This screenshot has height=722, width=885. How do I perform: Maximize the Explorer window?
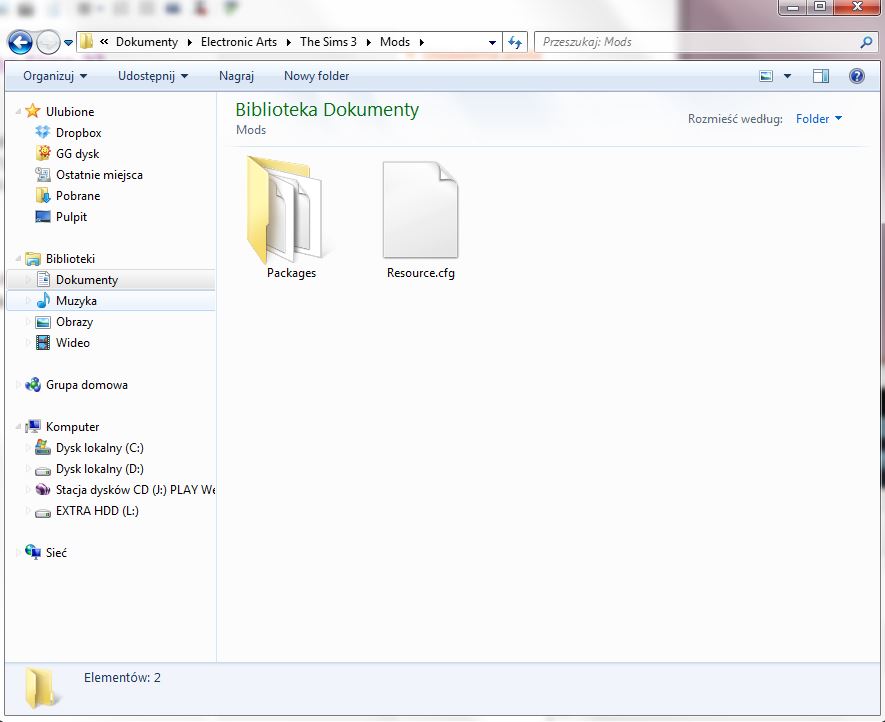click(x=820, y=7)
